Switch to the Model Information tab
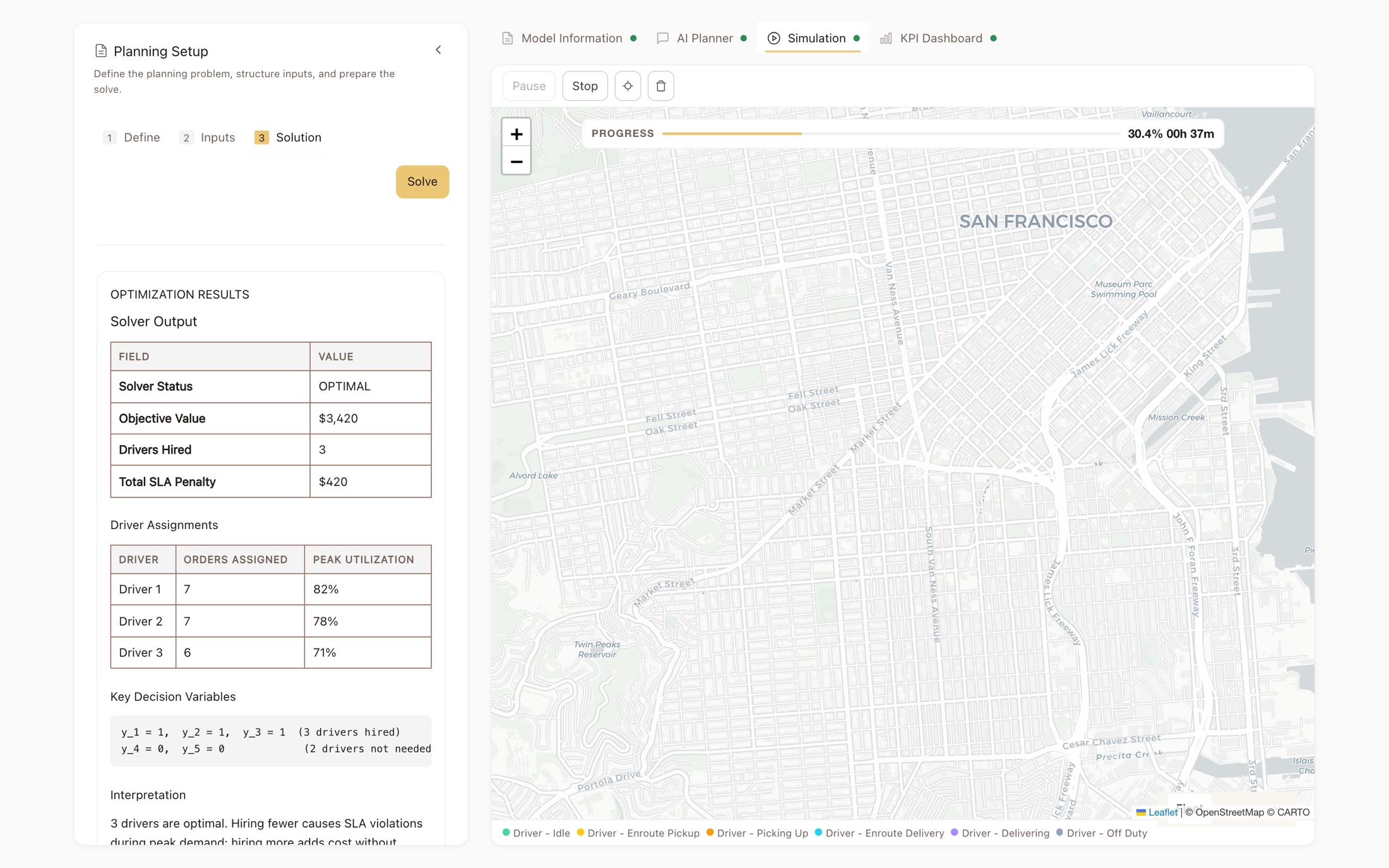The image size is (1389, 868). click(x=569, y=39)
